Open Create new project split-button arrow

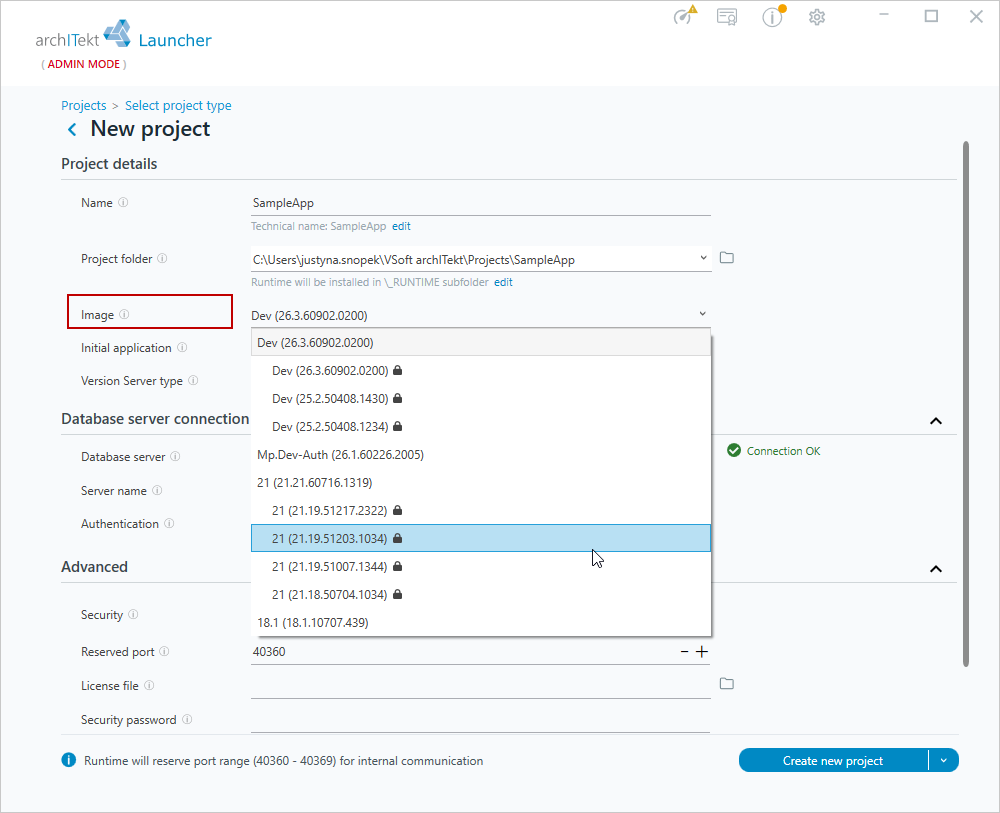(944, 760)
